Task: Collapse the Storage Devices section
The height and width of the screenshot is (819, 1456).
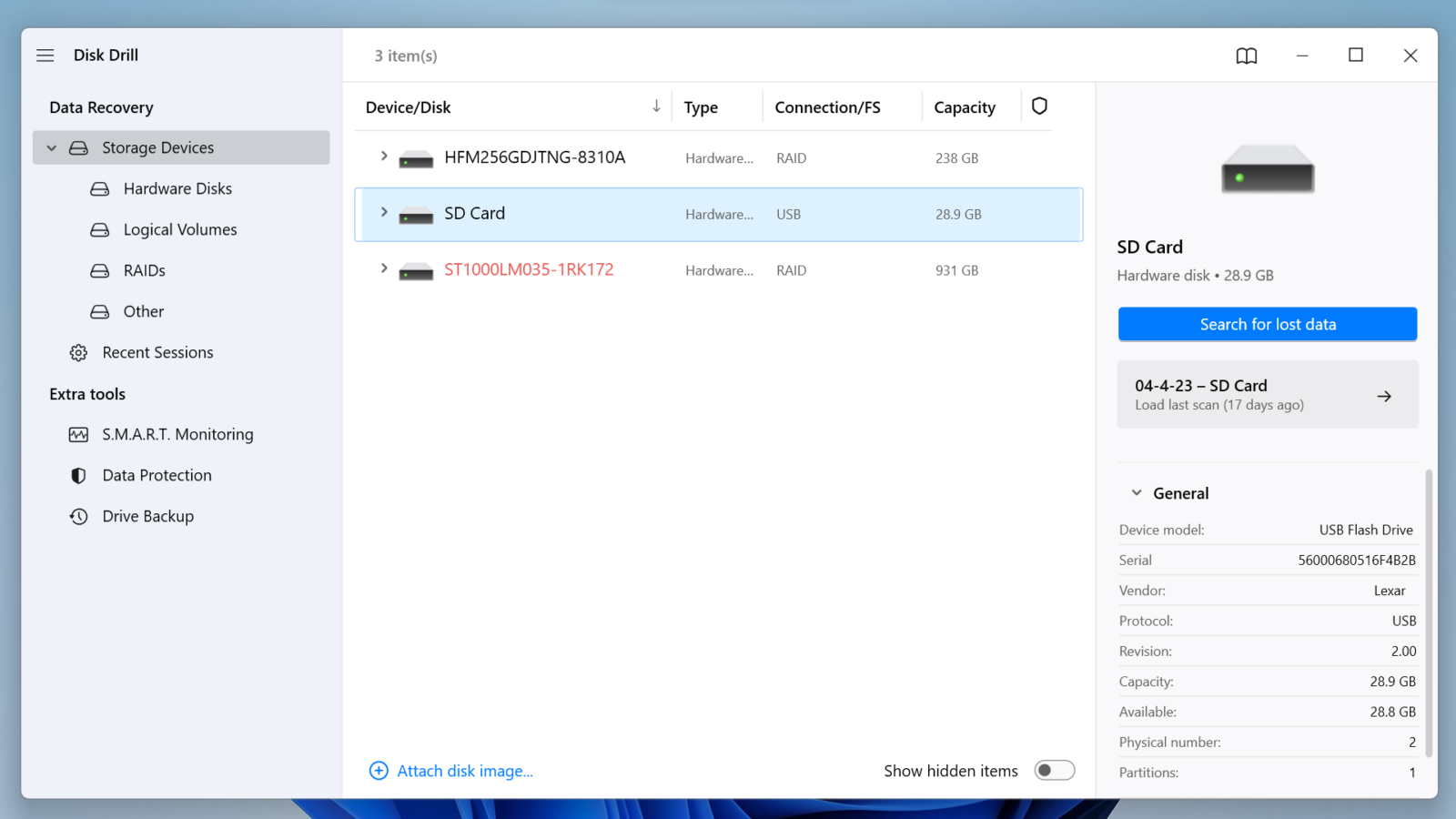Action: click(51, 147)
